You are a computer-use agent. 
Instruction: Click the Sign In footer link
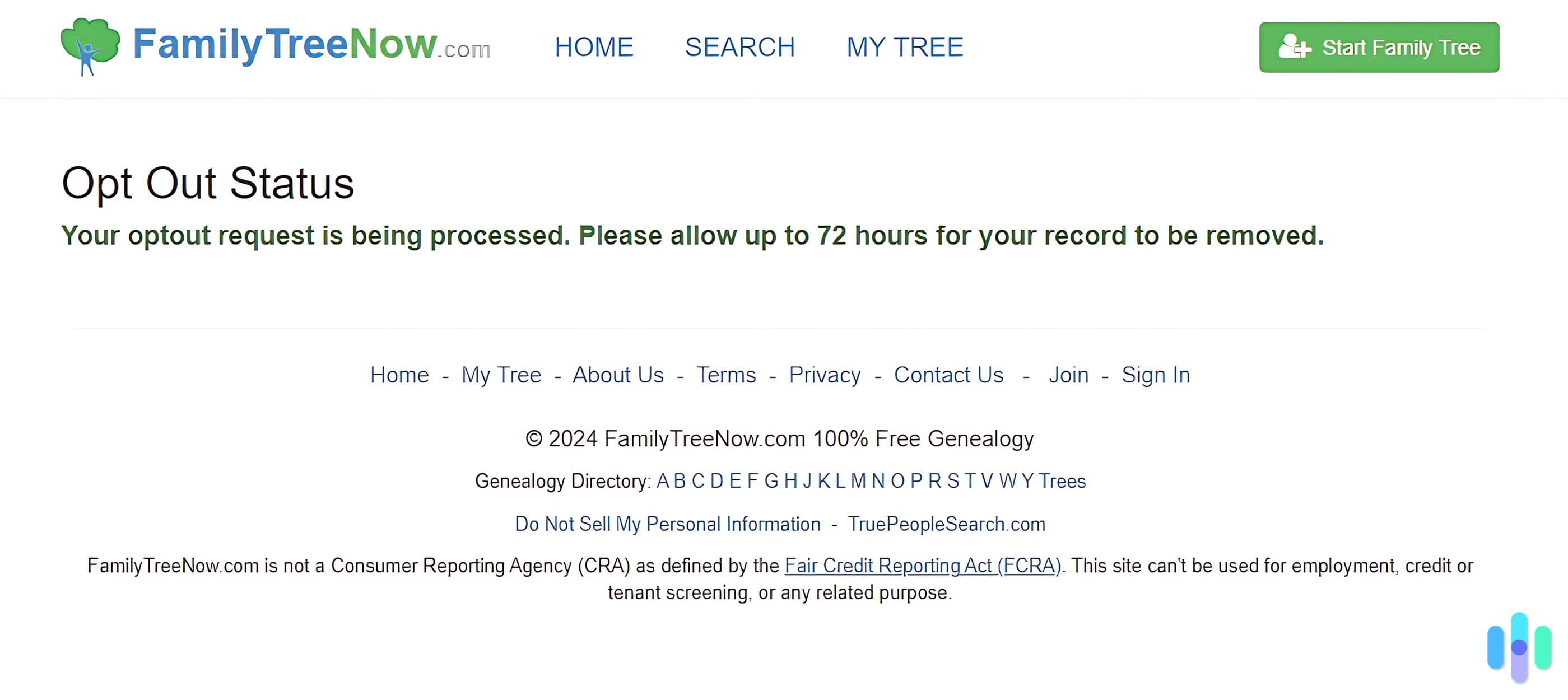1156,374
